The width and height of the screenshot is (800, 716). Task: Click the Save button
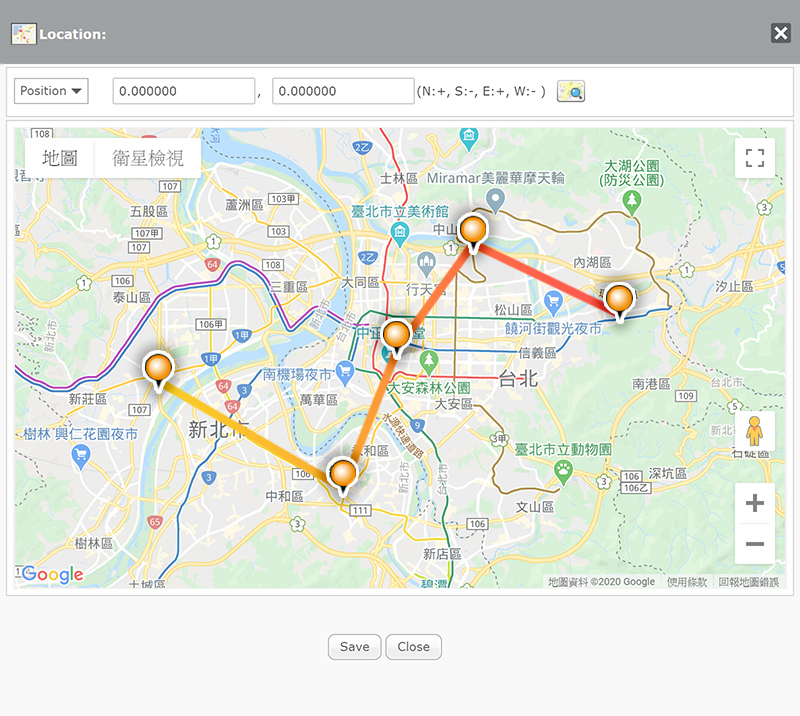click(x=355, y=647)
